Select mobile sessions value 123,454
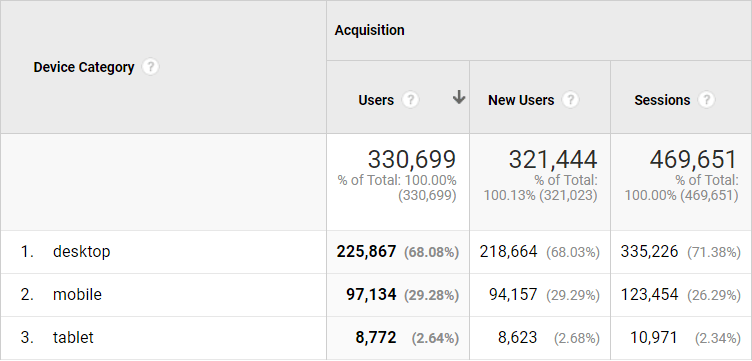Image resolution: width=752 pixels, height=361 pixels. [x=649, y=294]
